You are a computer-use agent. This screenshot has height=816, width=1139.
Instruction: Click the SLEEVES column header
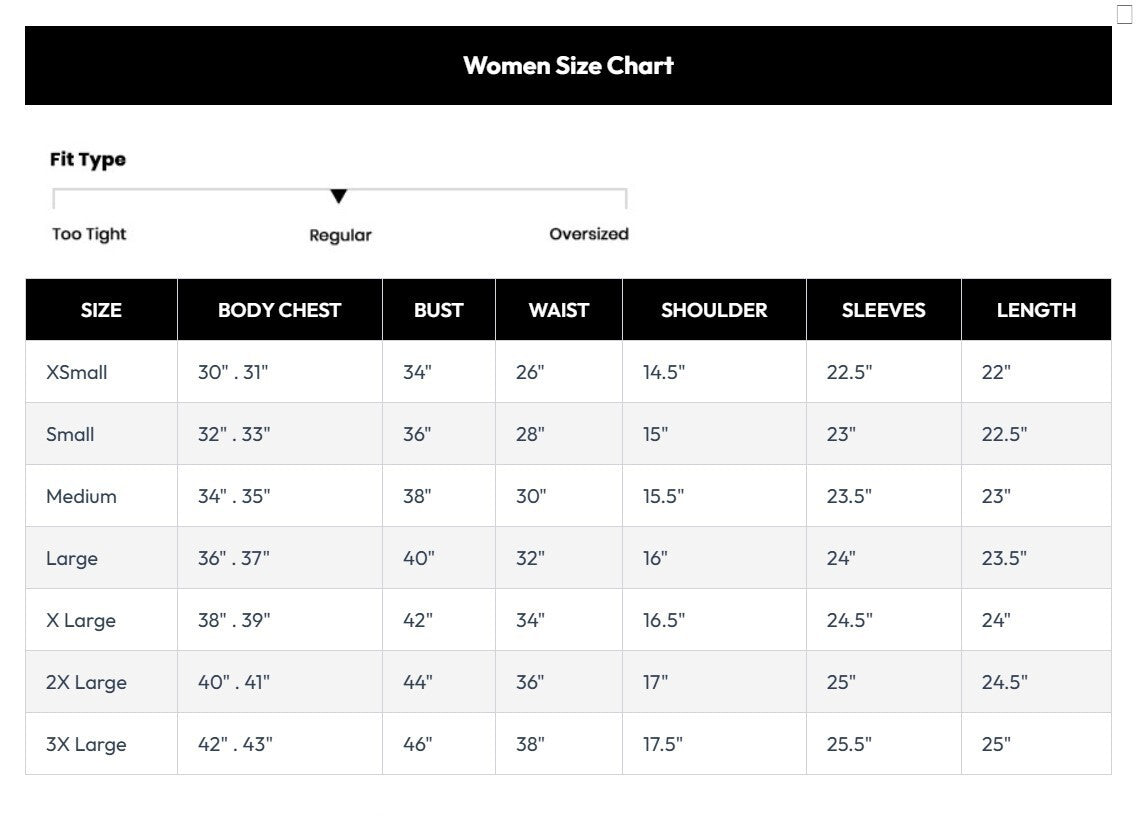click(883, 310)
